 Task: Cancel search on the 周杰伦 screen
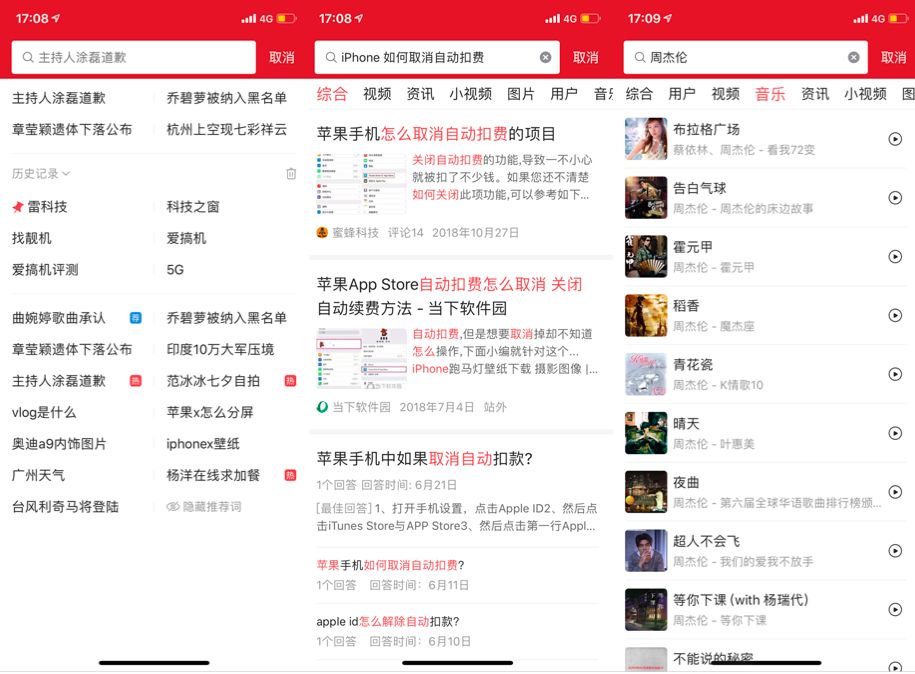(893, 57)
